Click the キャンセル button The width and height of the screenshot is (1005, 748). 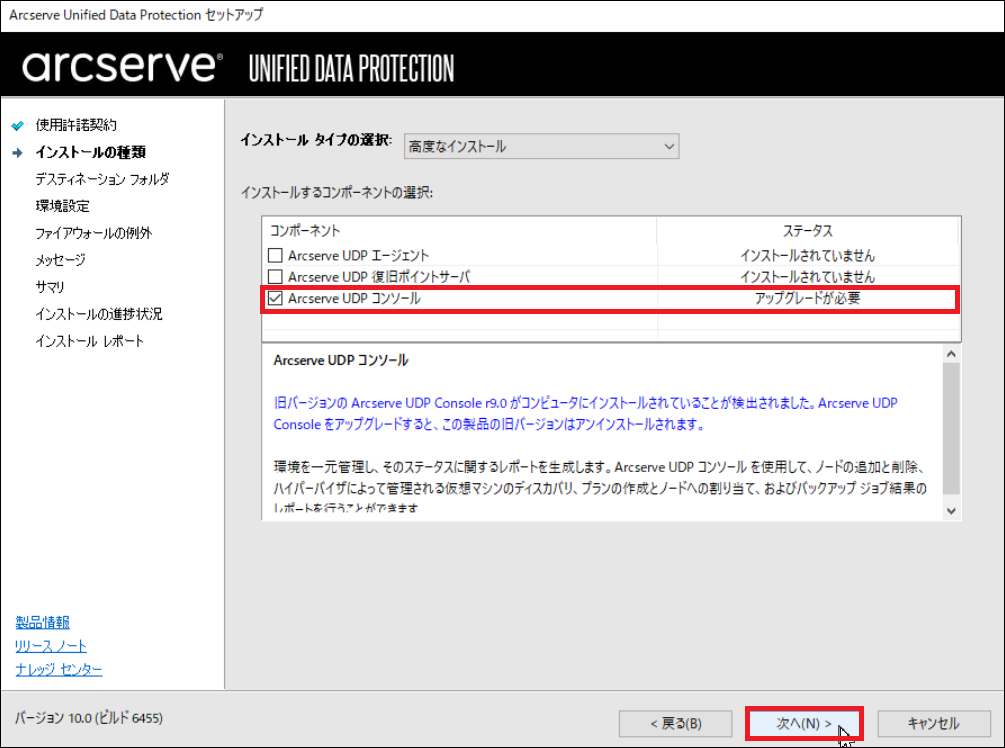[x=934, y=724]
